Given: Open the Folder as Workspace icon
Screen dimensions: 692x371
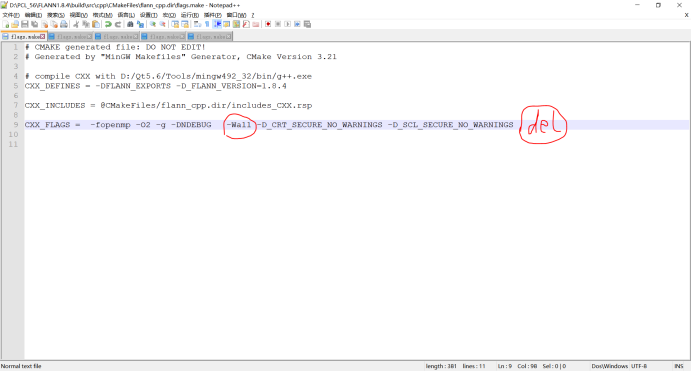Looking at the screenshot, I should (256, 24).
